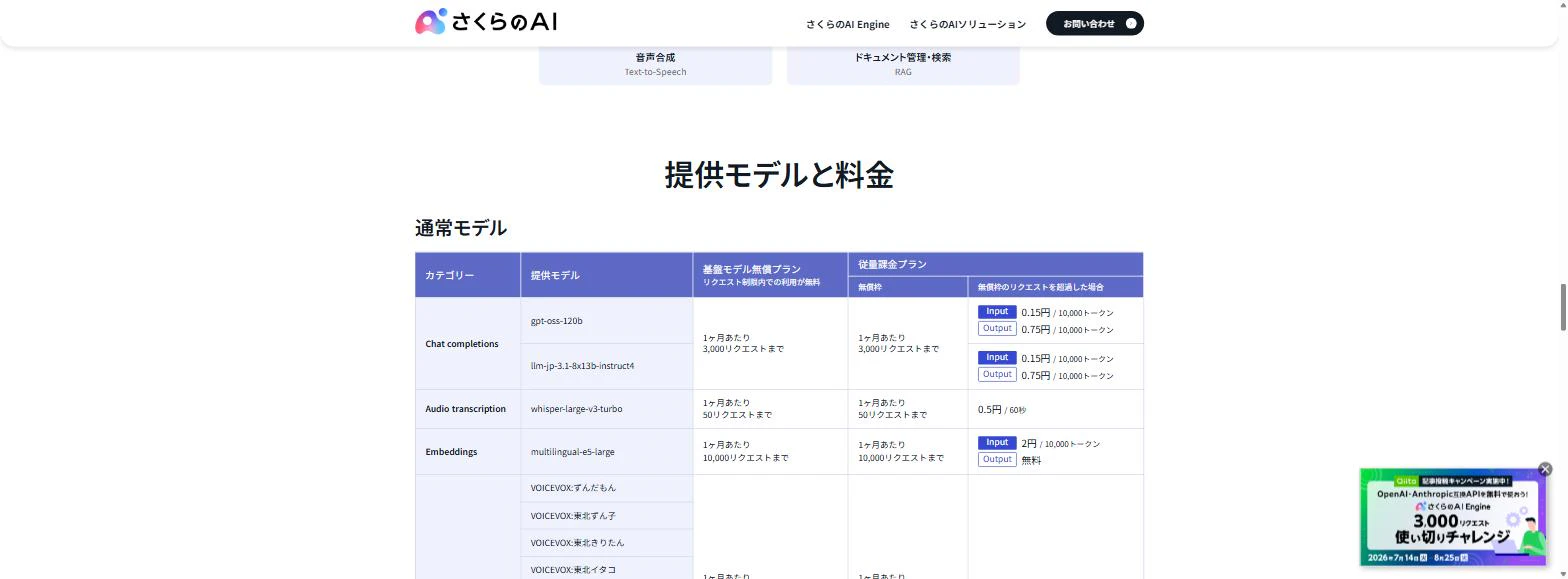Click the 提供モデルと料金 heading
This screenshot has width=1568, height=579.
[x=779, y=175]
